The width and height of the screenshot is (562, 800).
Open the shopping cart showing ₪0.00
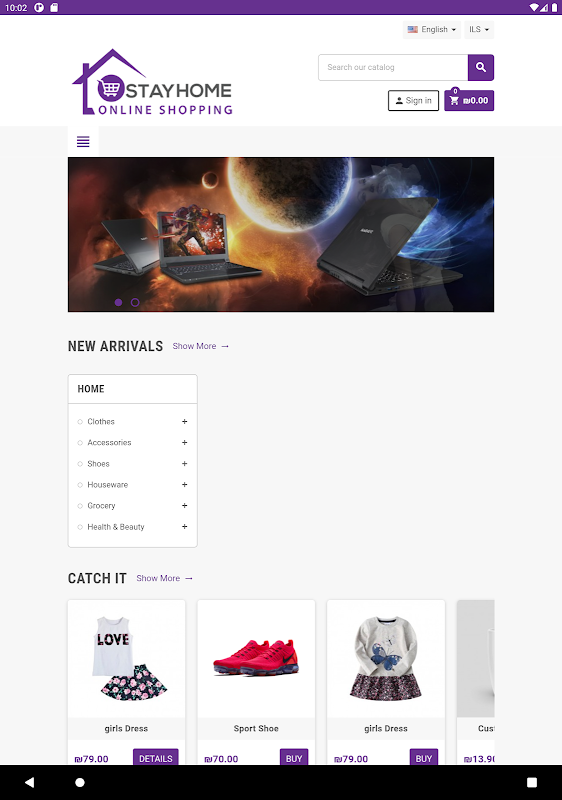click(x=469, y=101)
